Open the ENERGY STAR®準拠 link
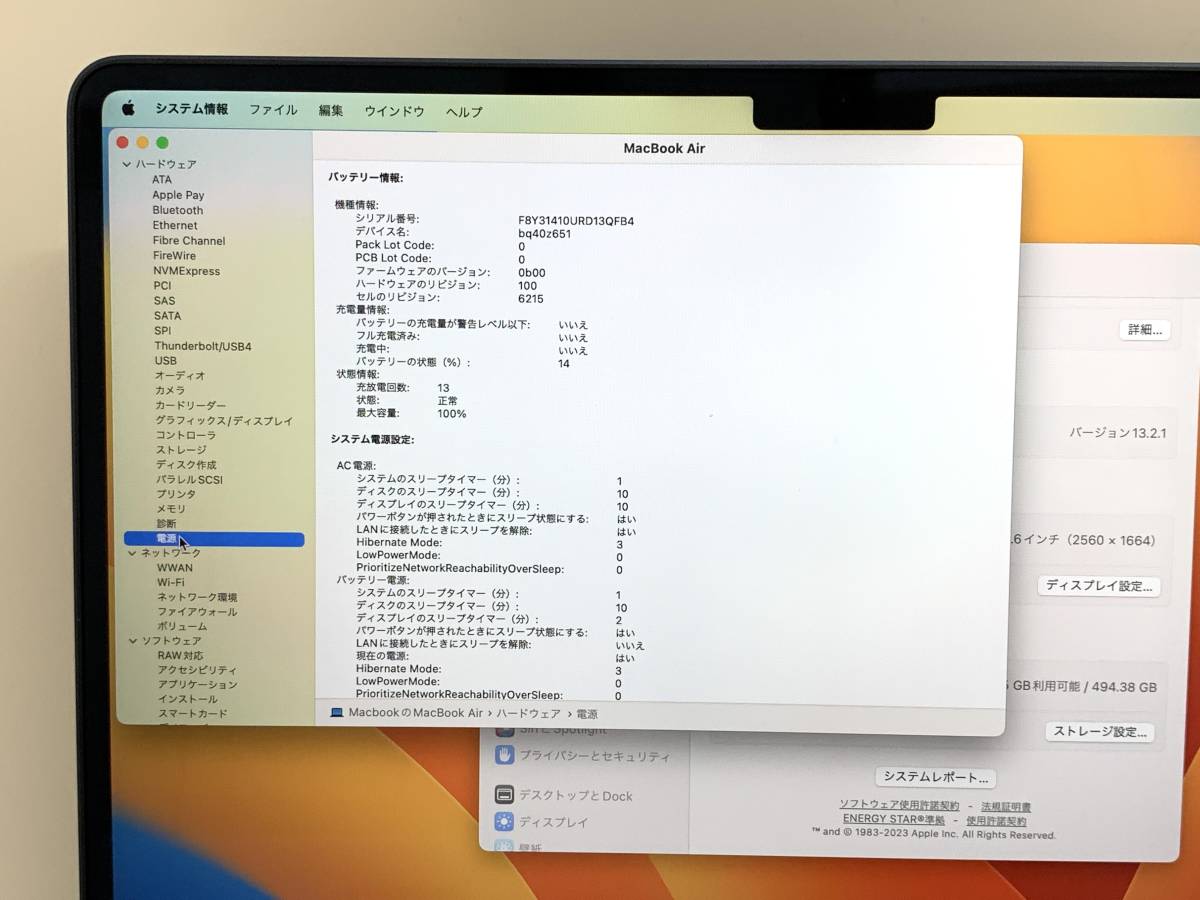Image resolution: width=1200 pixels, height=900 pixels. [x=894, y=820]
